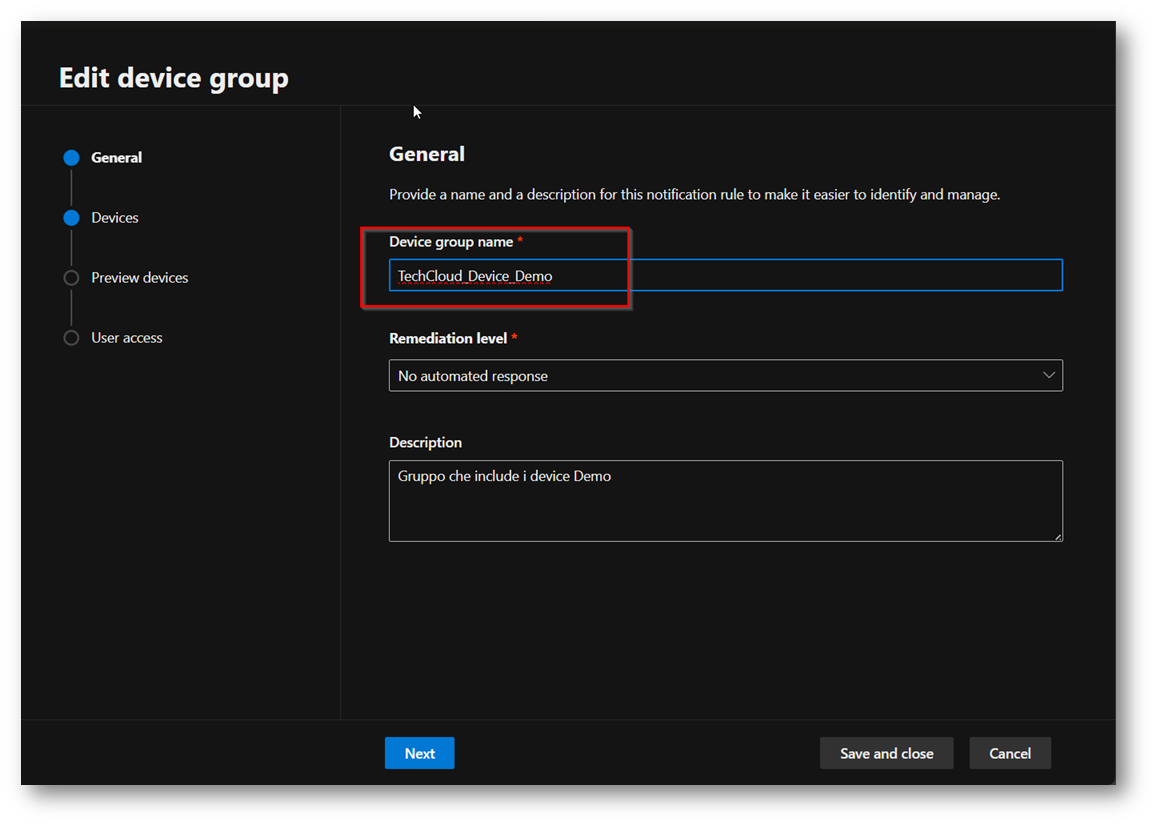Go to the General step label
The width and height of the screenshot is (1158, 827).
click(x=116, y=158)
